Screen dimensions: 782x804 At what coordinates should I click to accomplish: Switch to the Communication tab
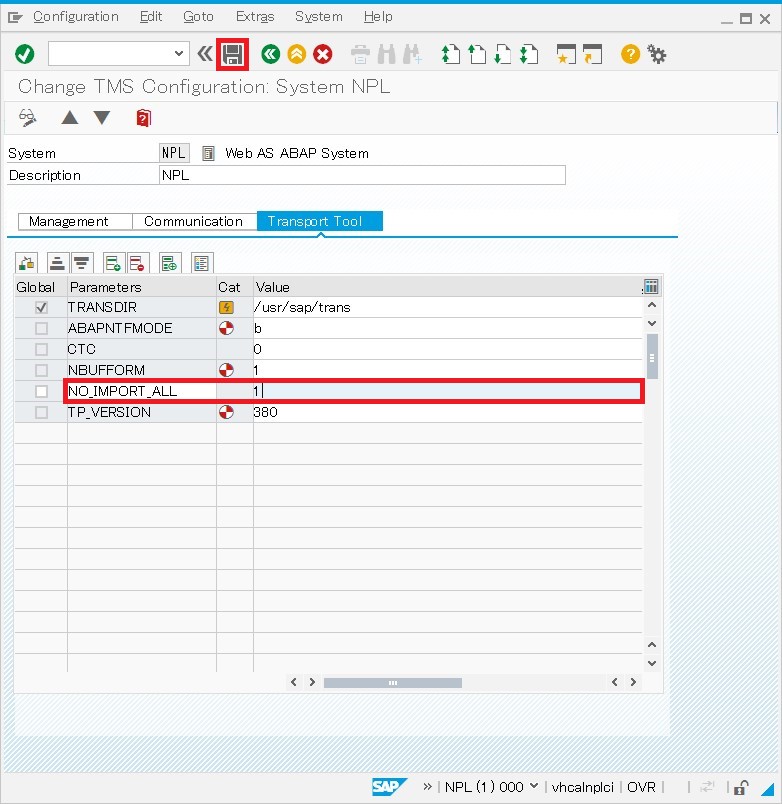coord(194,222)
